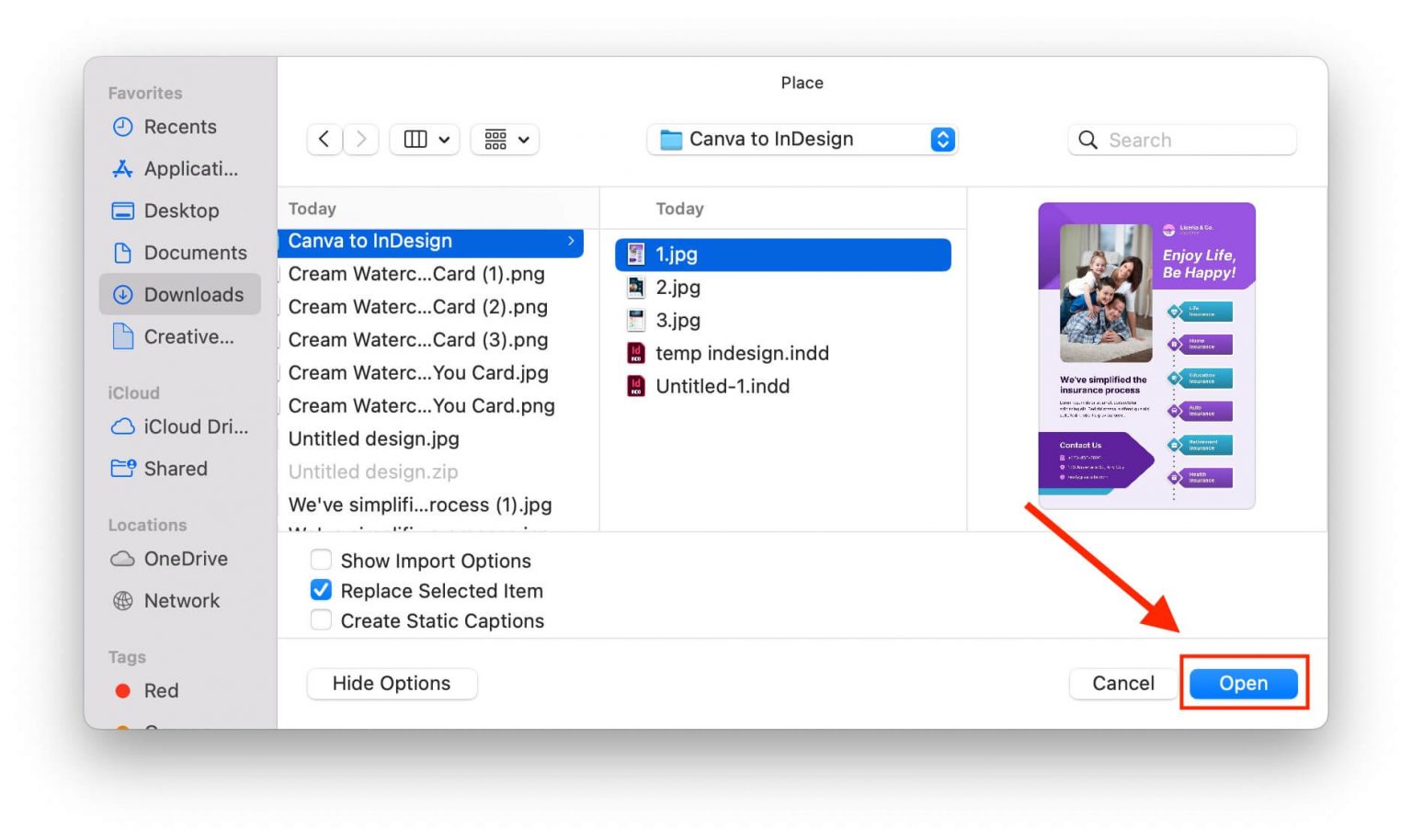Viewport: 1412px width, 840px height.
Task: Click the Open button
Action: (1243, 683)
